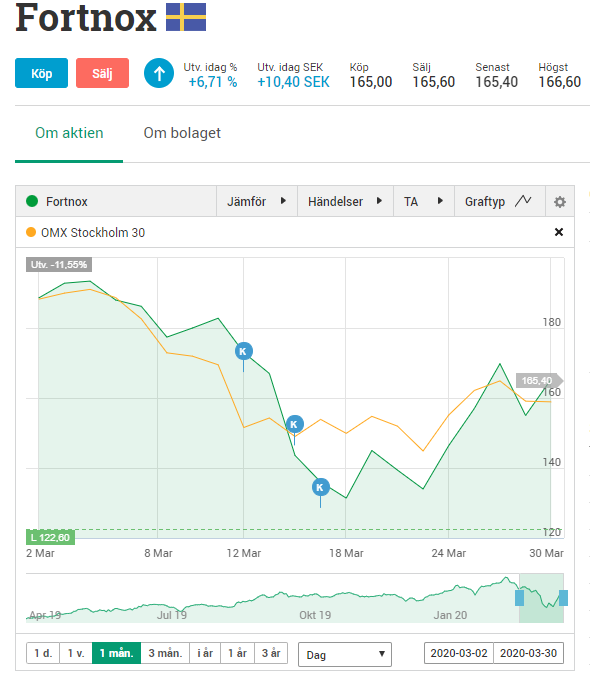Click the Swedish flag icon next to Fortnox
Screen dimensions: 590x682
186,17
